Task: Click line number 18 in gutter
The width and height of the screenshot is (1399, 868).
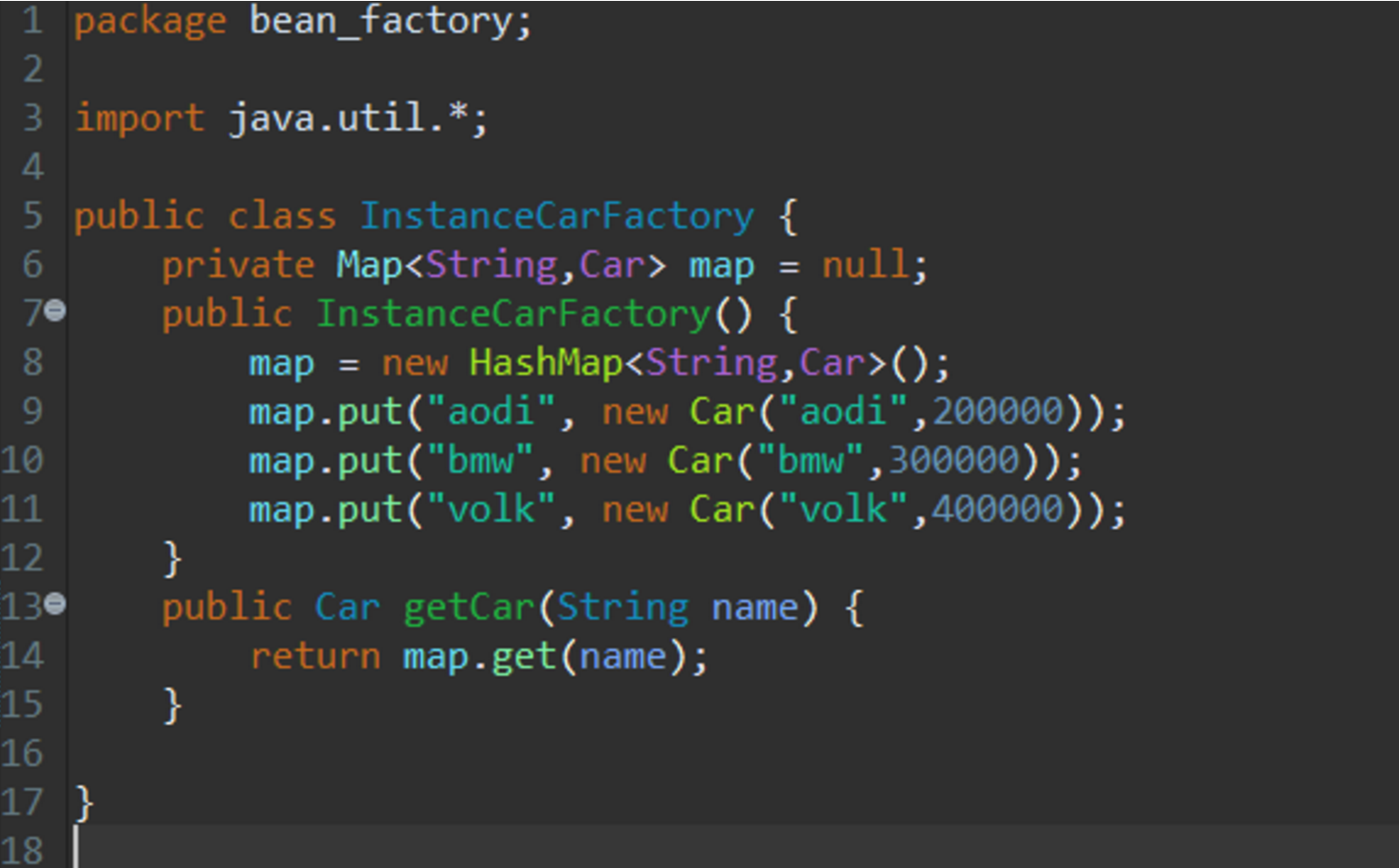Action: coord(22,850)
